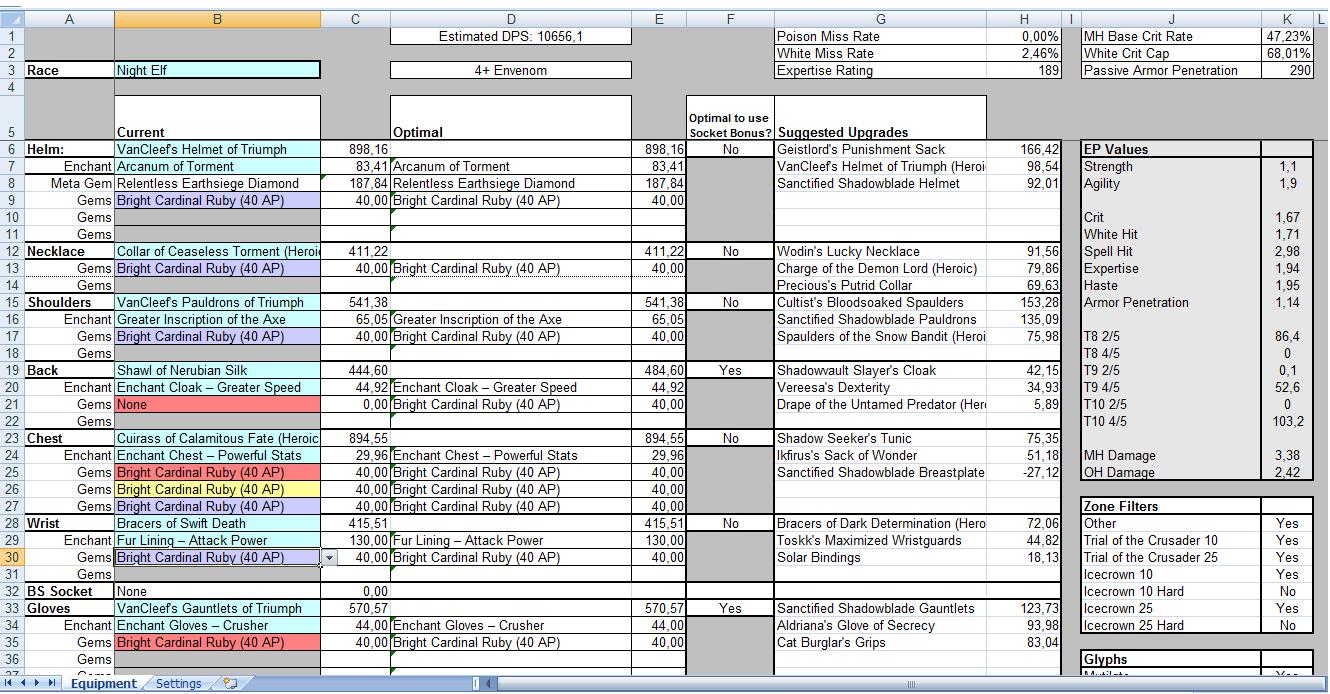The width and height of the screenshot is (1330, 694).
Task: Toggle Other zone filter value
Action: click(x=1288, y=523)
